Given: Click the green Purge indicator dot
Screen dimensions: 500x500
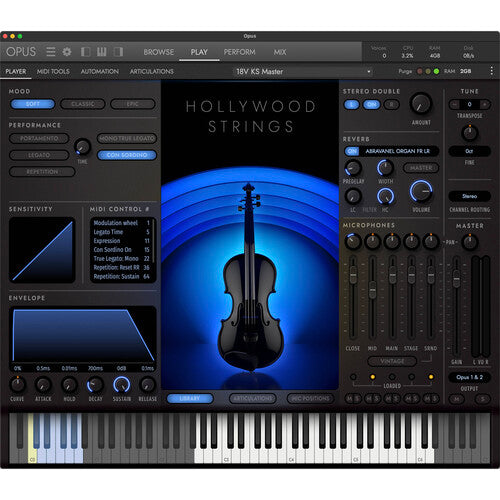Looking at the screenshot, I should click(436, 71).
